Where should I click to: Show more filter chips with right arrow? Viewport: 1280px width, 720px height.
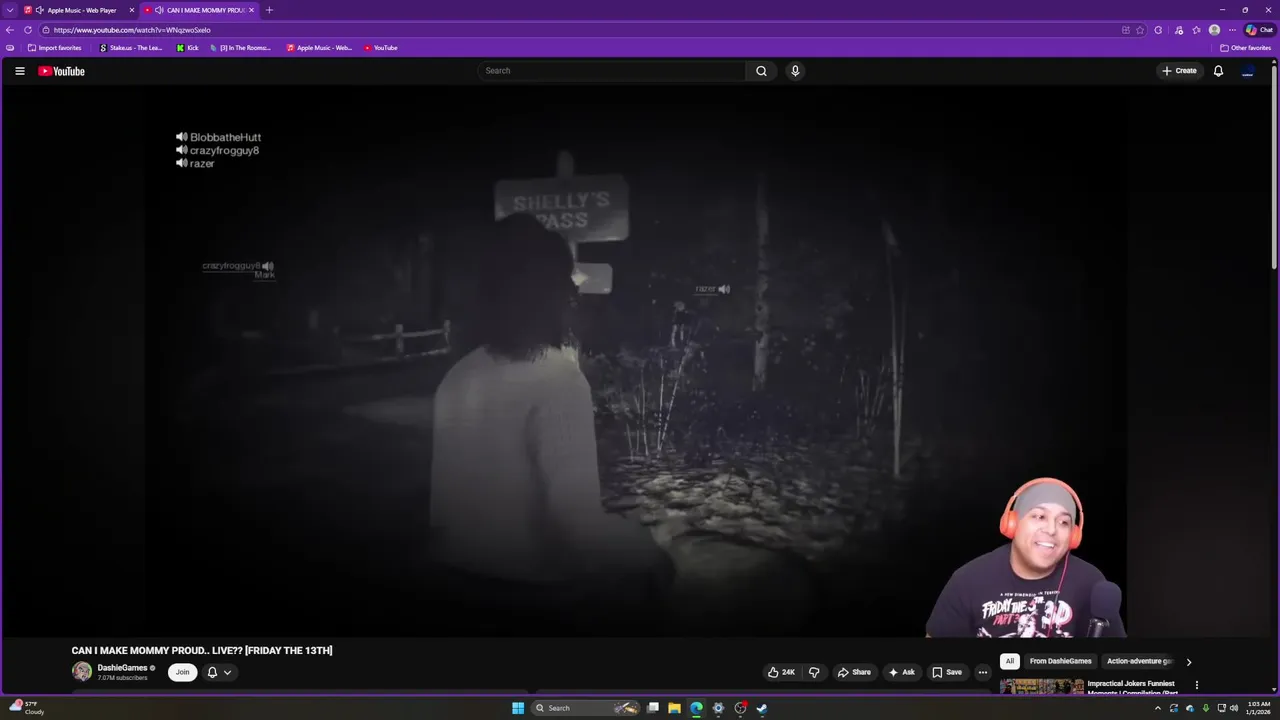pos(1188,661)
